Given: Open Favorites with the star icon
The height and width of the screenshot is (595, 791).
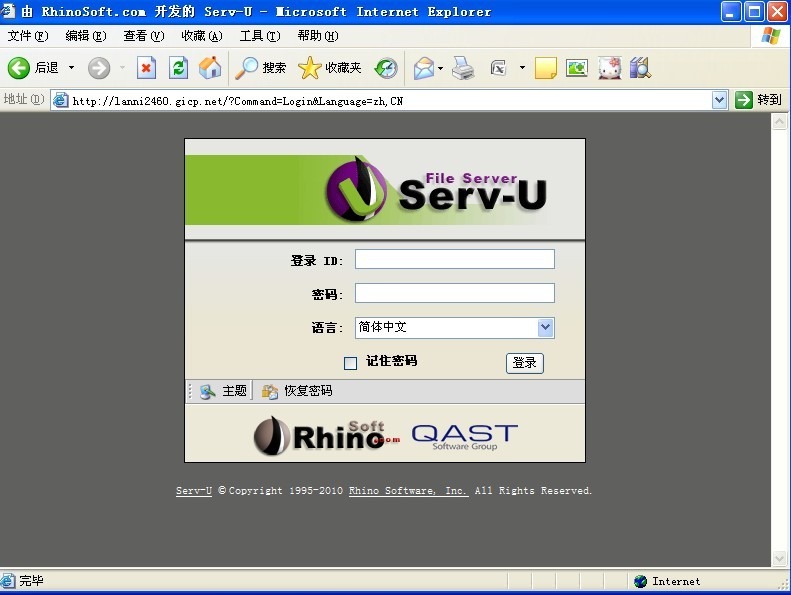Looking at the screenshot, I should pyautogui.click(x=309, y=68).
